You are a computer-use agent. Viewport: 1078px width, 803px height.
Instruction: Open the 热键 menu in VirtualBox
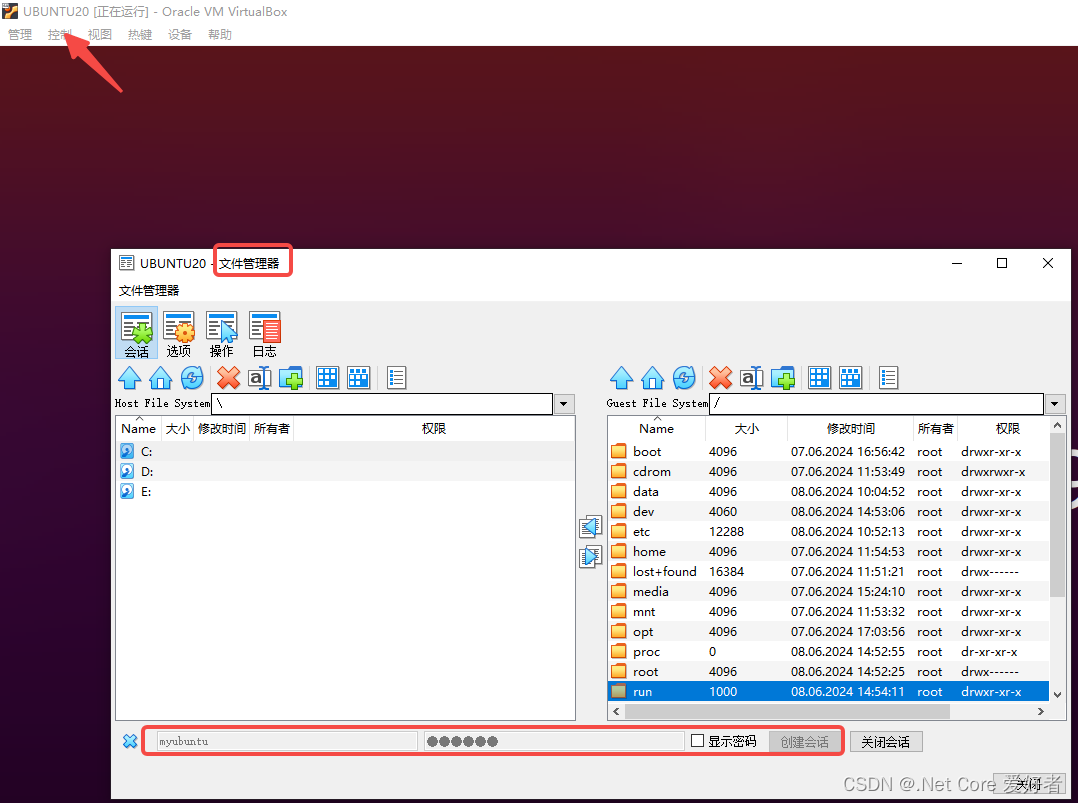pyautogui.click(x=140, y=34)
